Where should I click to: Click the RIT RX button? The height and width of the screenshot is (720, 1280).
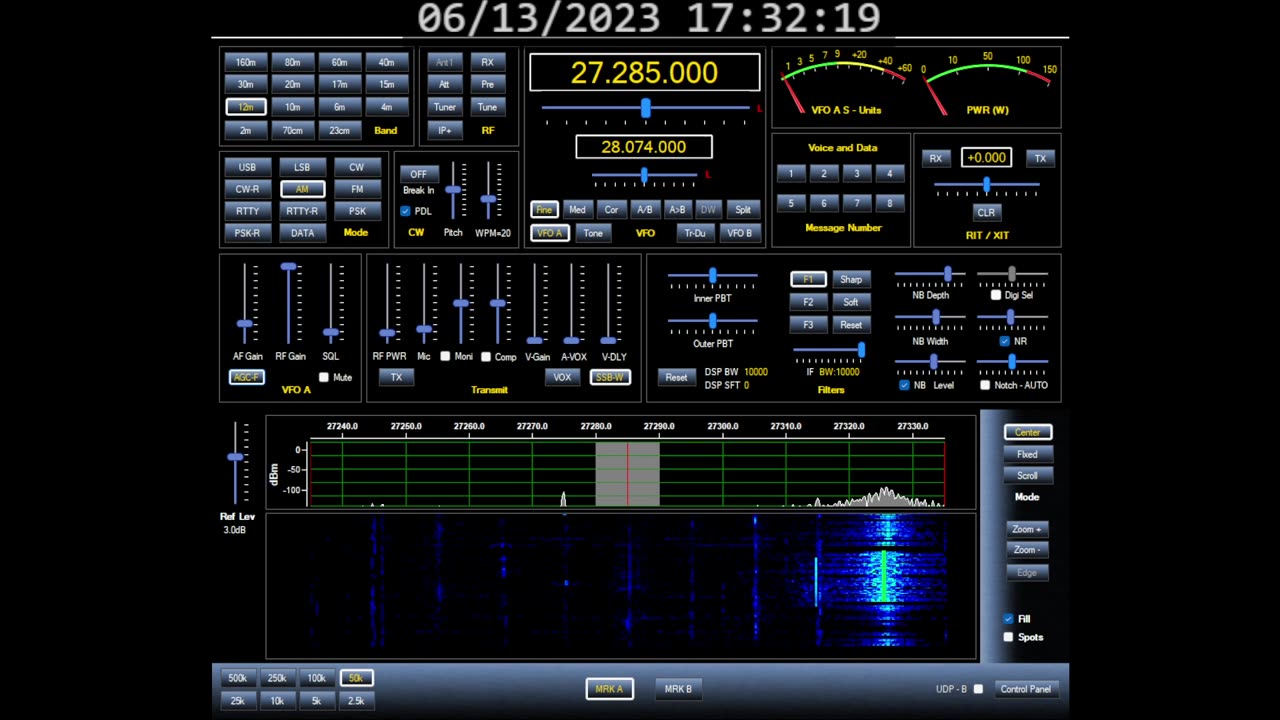[935, 158]
